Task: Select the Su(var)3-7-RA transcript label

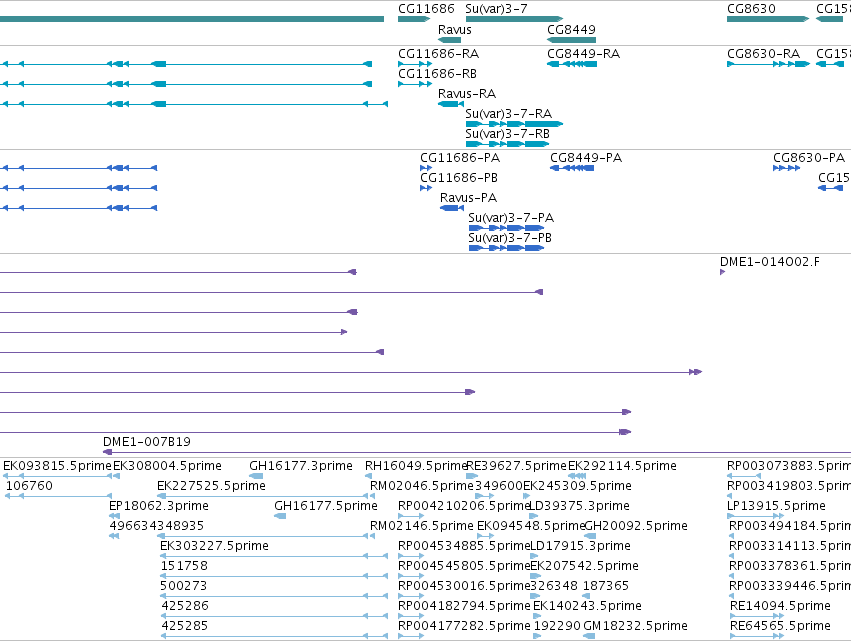Action: point(509,114)
